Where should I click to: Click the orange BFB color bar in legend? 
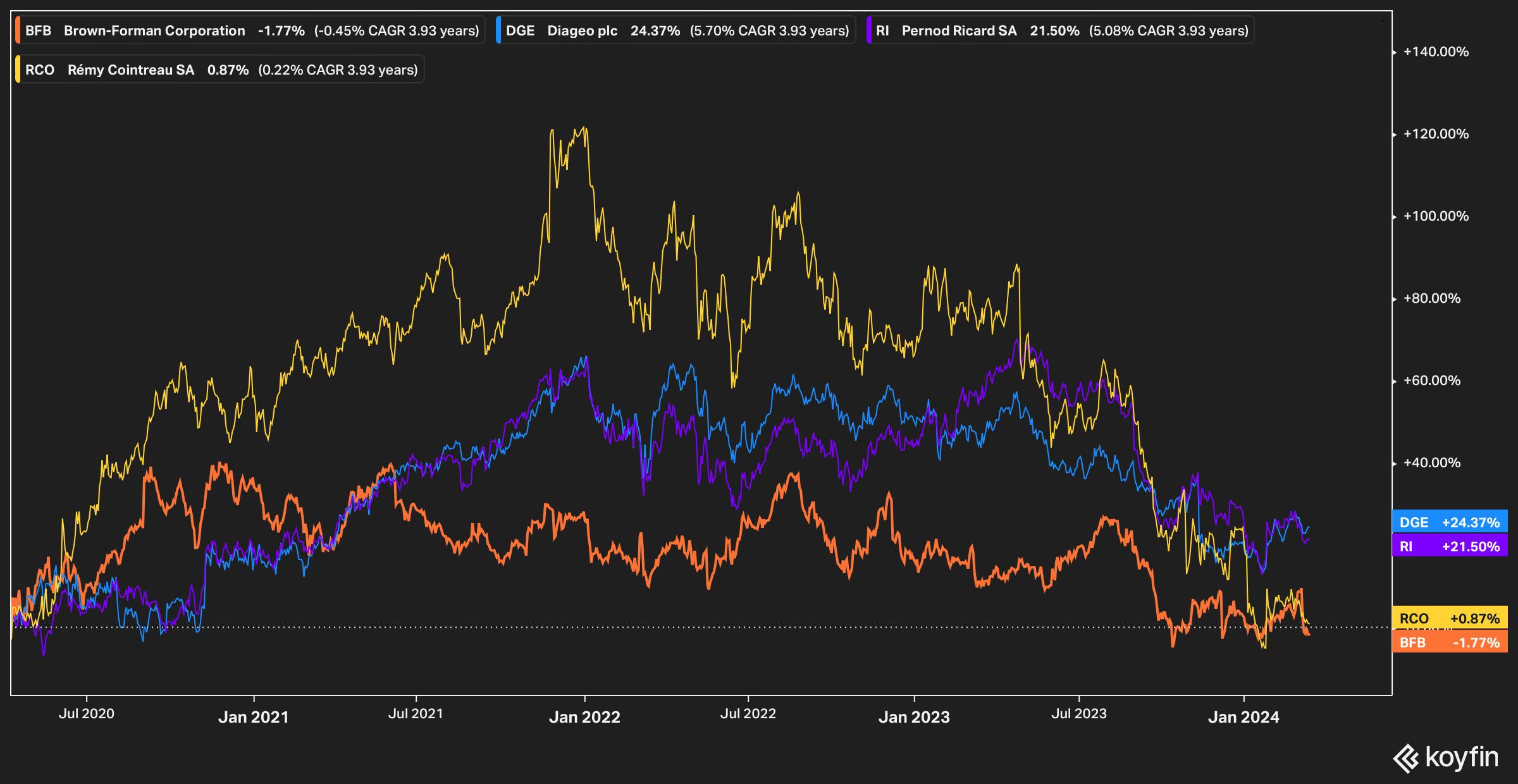(18, 30)
